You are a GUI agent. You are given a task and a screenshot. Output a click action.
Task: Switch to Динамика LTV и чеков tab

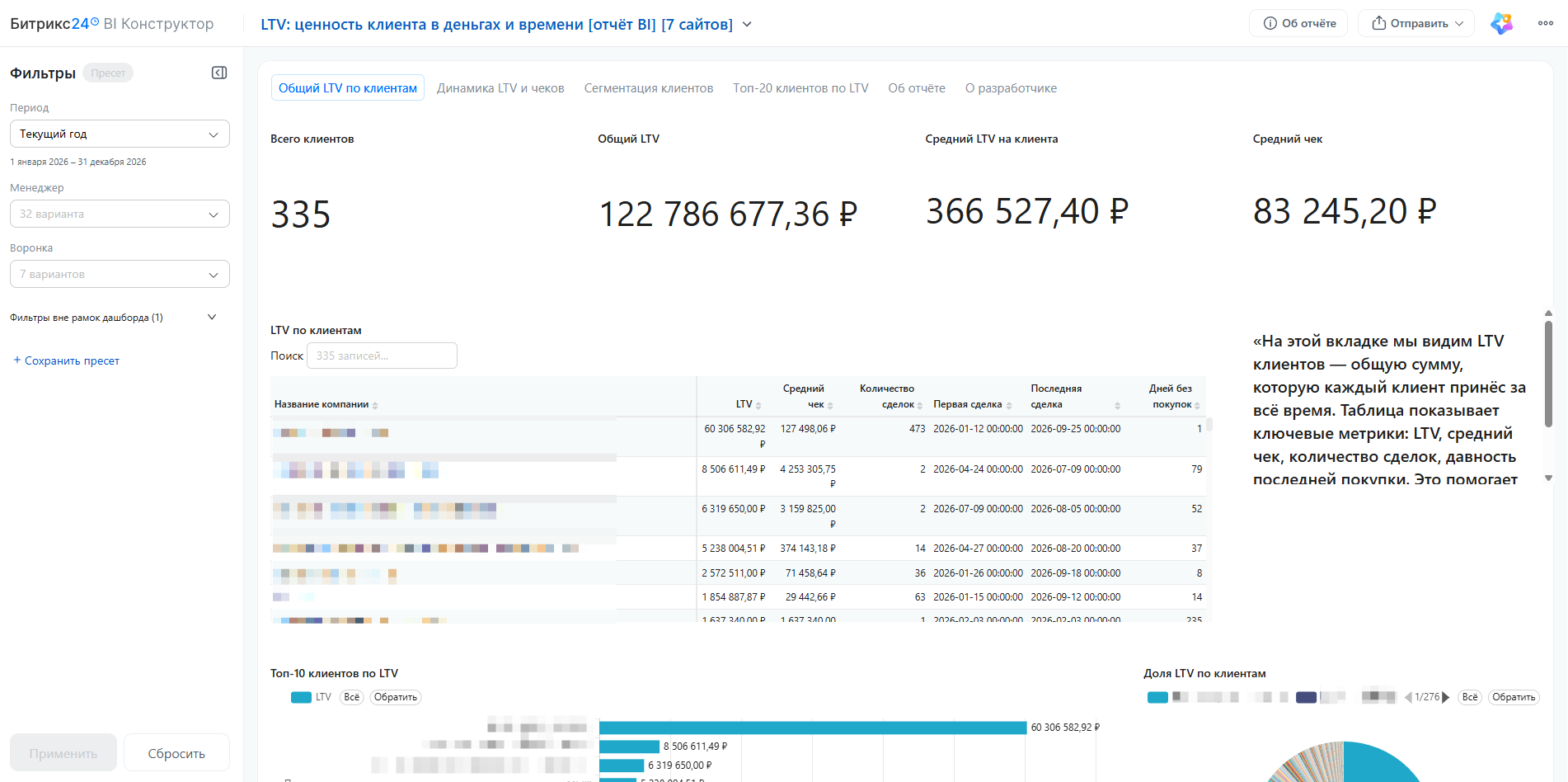coord(500,88)
